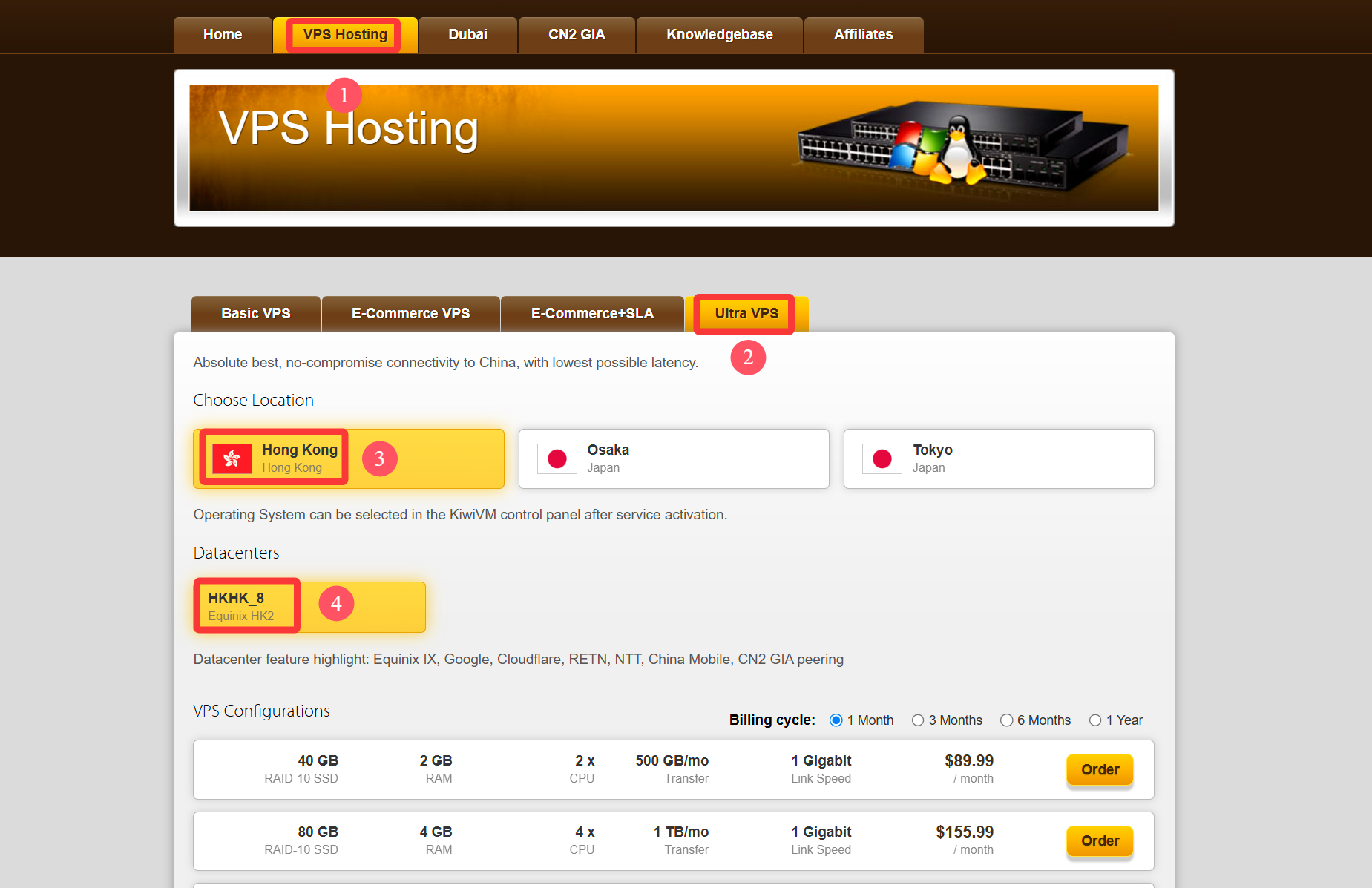
Task: Visit the Affiliates tab
Action: (x=863, y=35)
